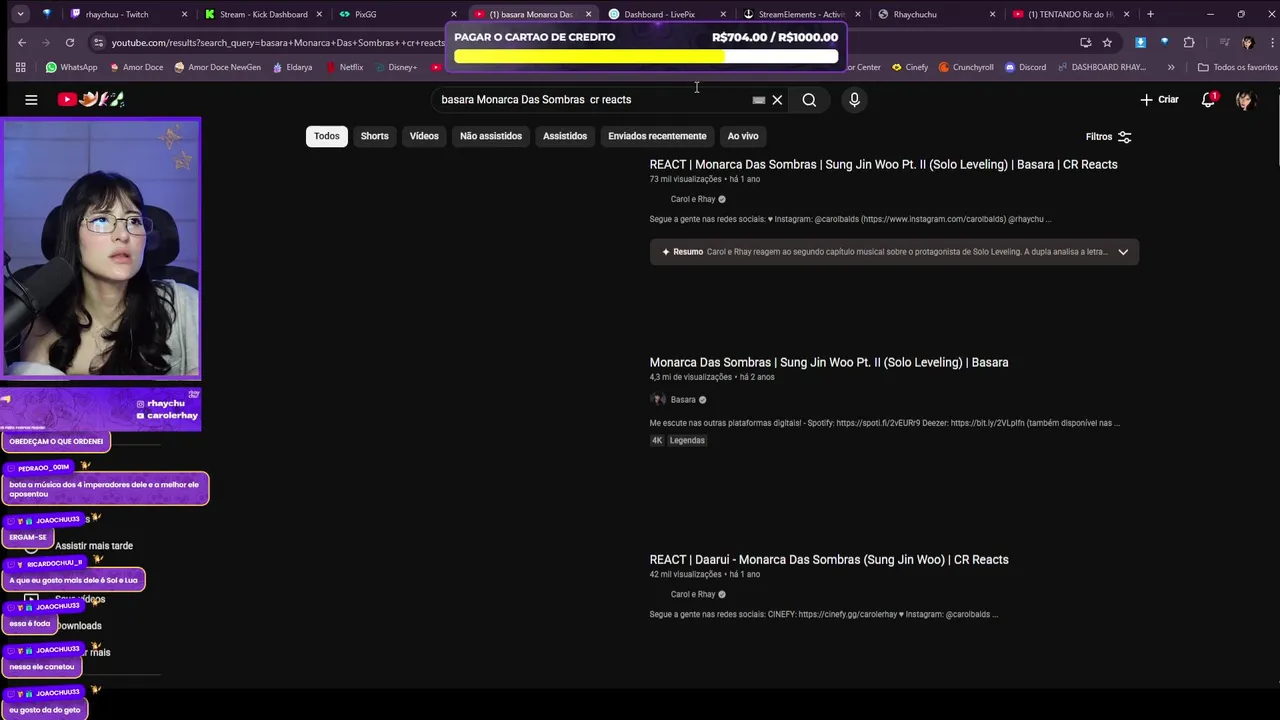Bookmark this page with the star icon
Screen dimensions: 1280x720
[x=1107, y=43]
